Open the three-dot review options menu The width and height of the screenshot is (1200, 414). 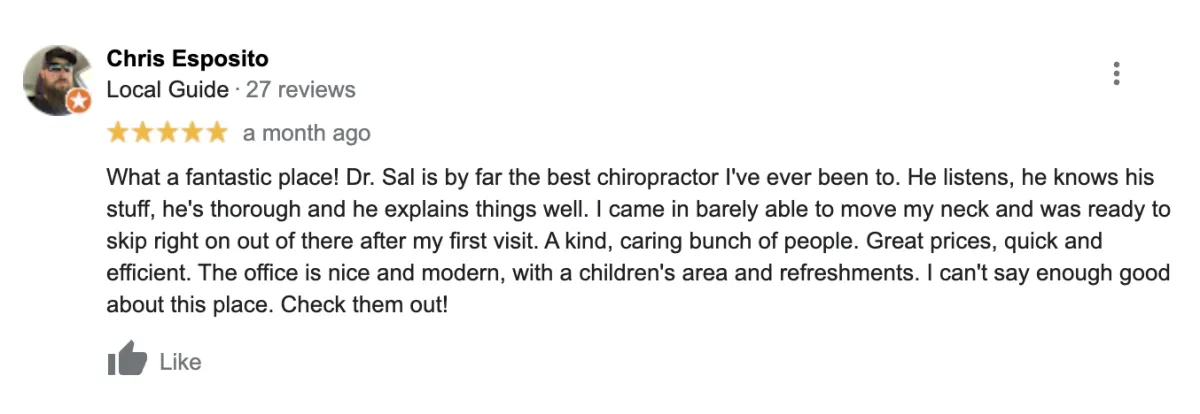click(x=1116, y=74)
